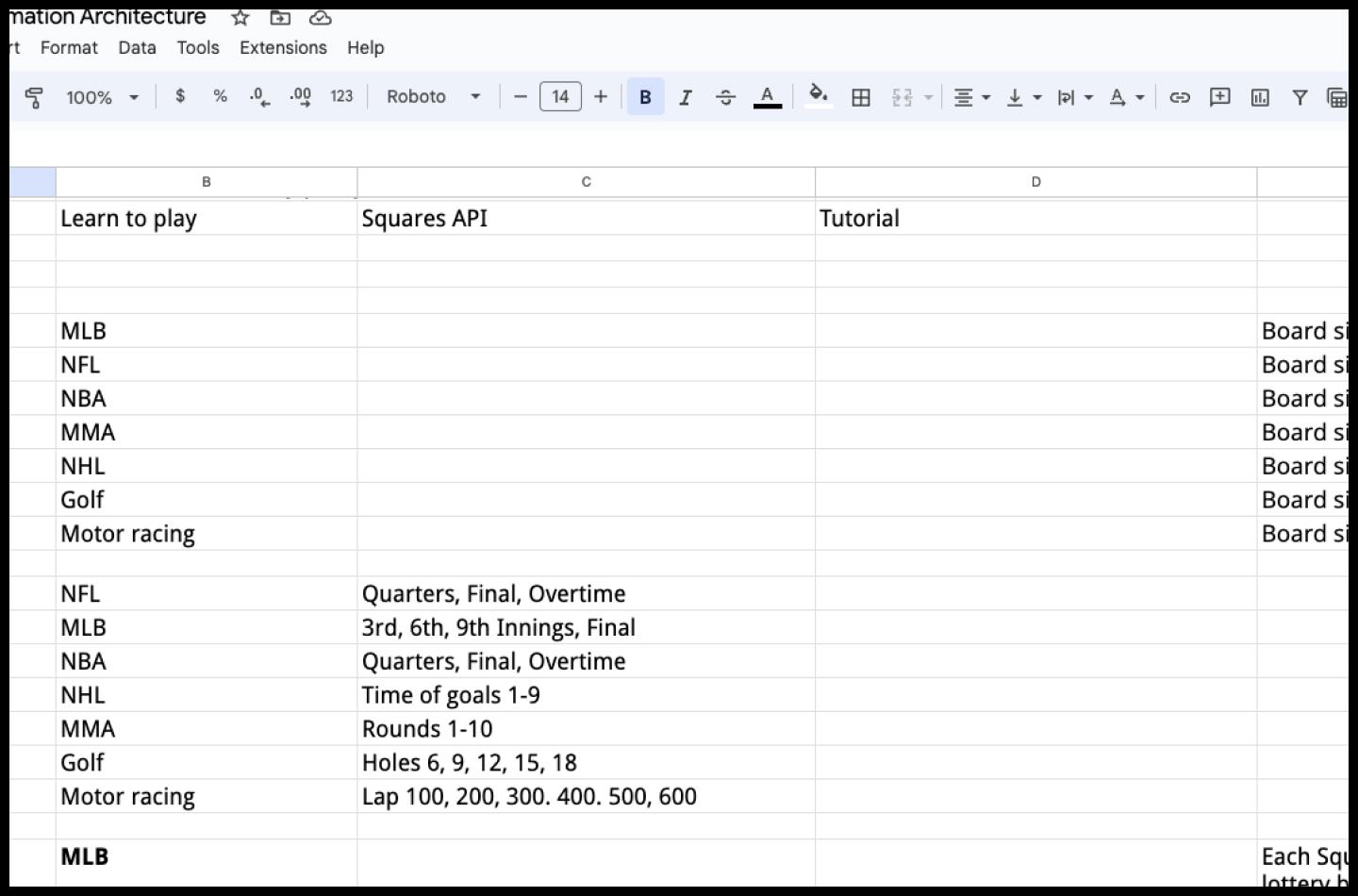
Task: Check the cloud save status icon
Action: tap(321, 17)
